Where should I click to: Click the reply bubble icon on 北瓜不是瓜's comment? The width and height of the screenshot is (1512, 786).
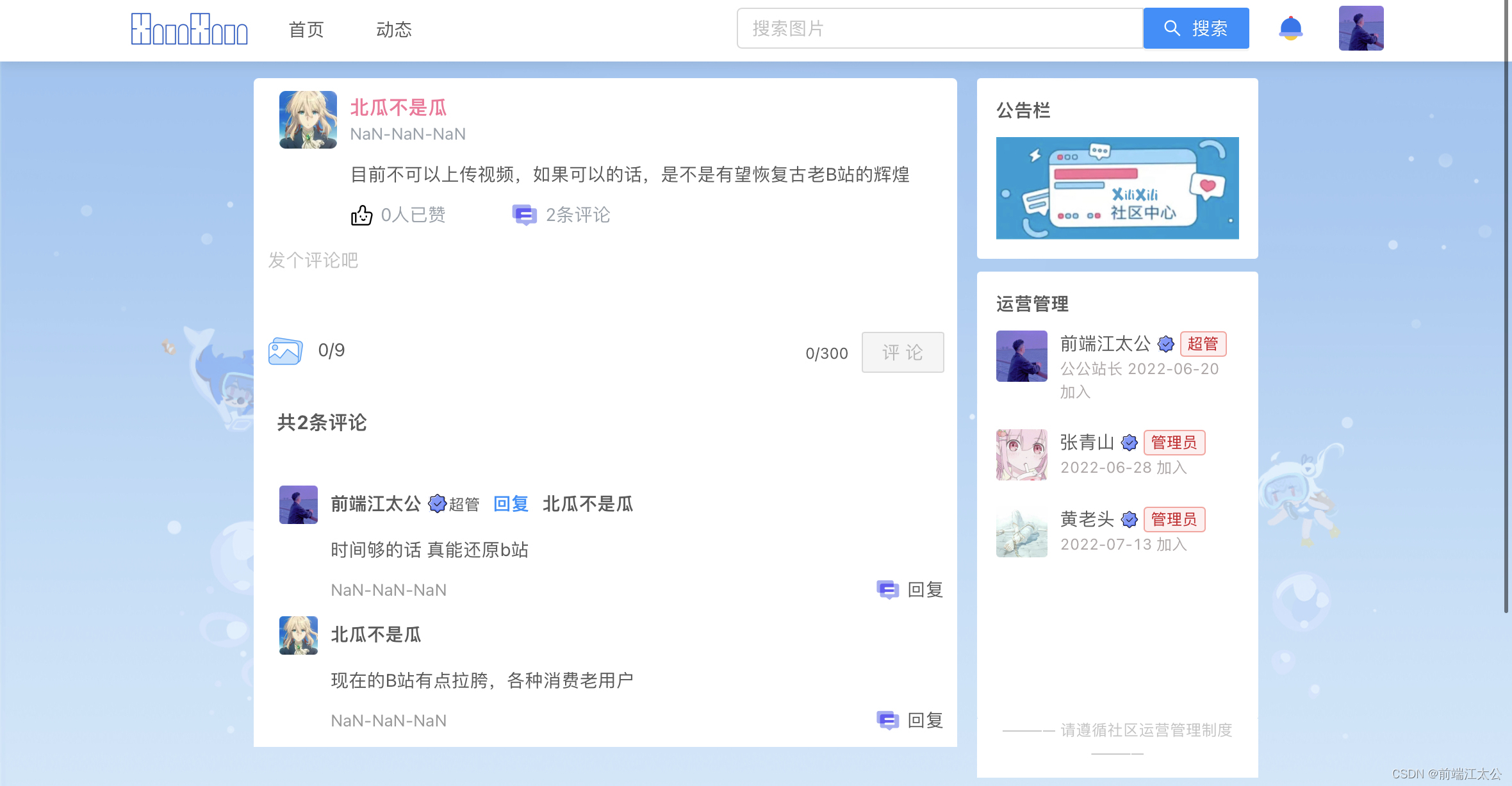[887, 720]
